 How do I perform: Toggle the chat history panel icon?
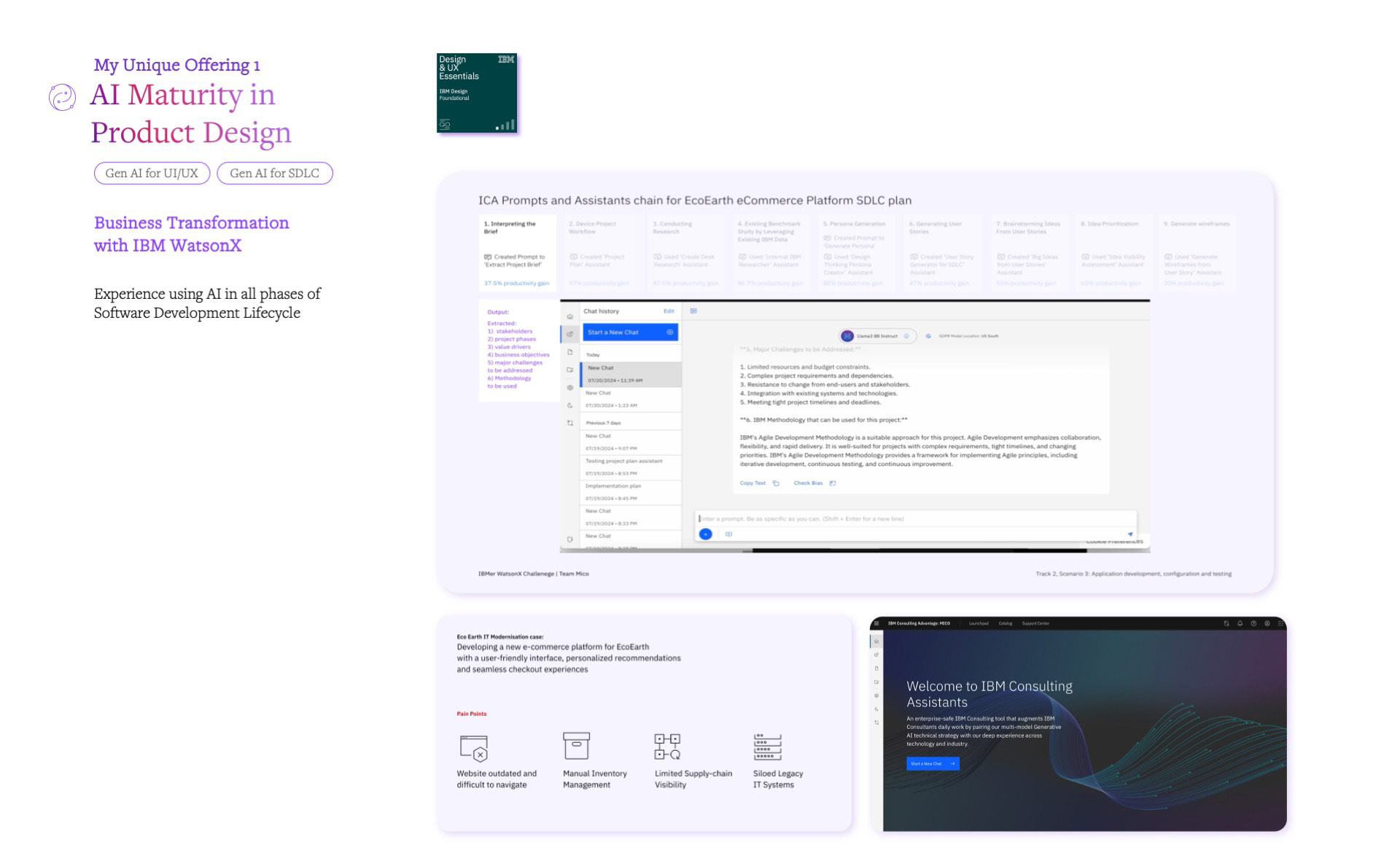693,311
